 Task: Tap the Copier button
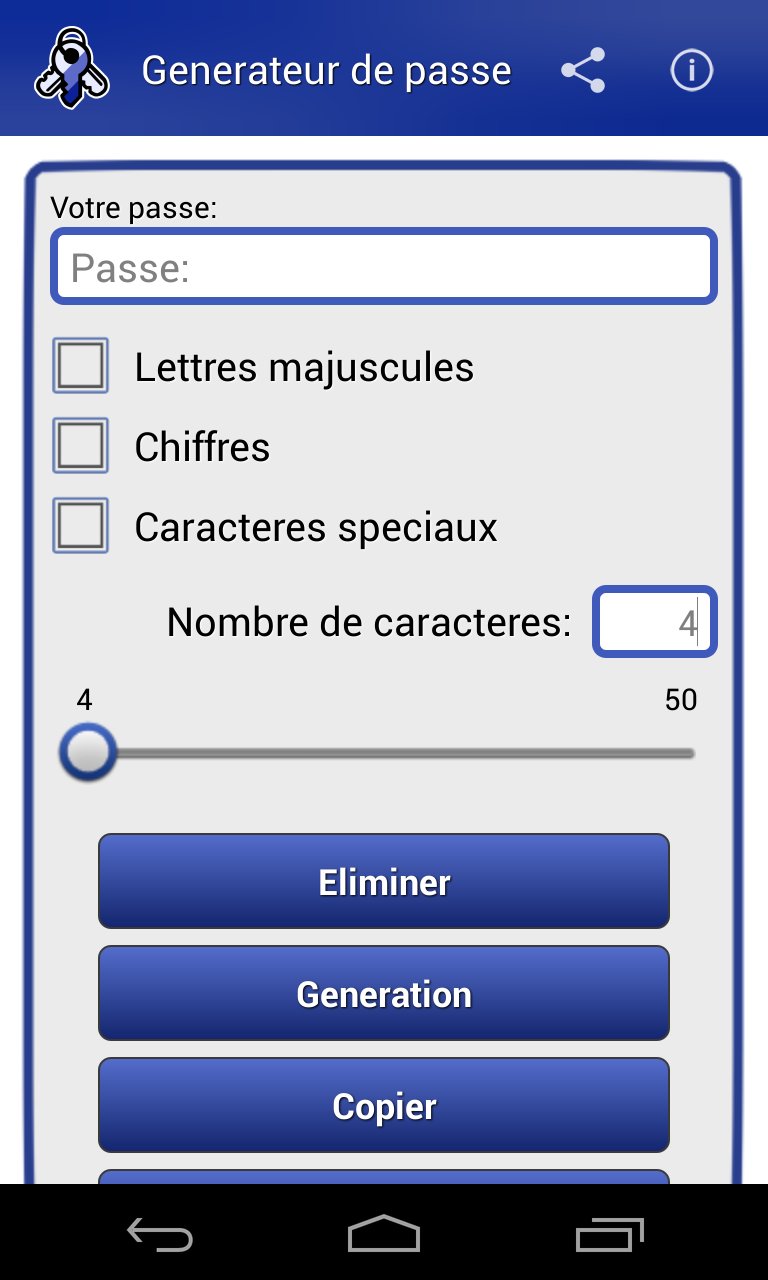(384, 1106)
